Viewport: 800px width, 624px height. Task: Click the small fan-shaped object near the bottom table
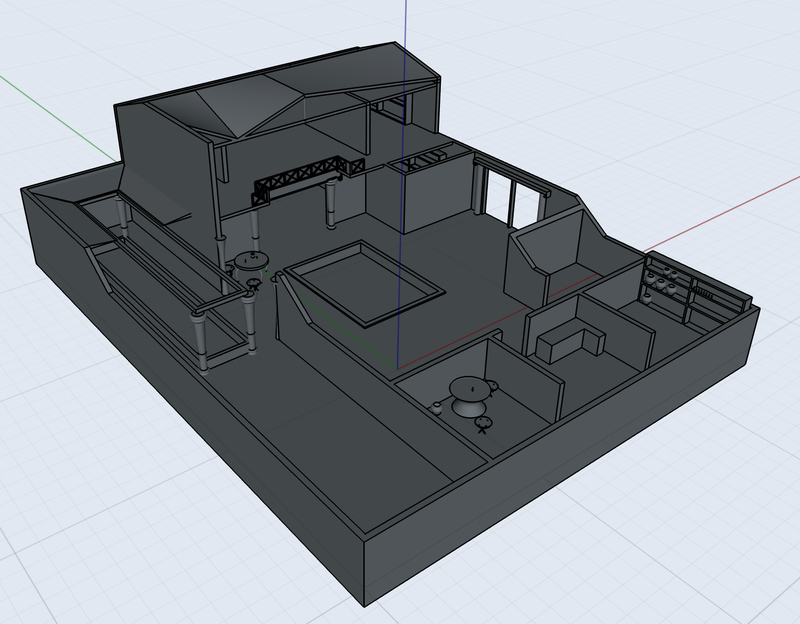pyautogui.click(x=485, y=425)
